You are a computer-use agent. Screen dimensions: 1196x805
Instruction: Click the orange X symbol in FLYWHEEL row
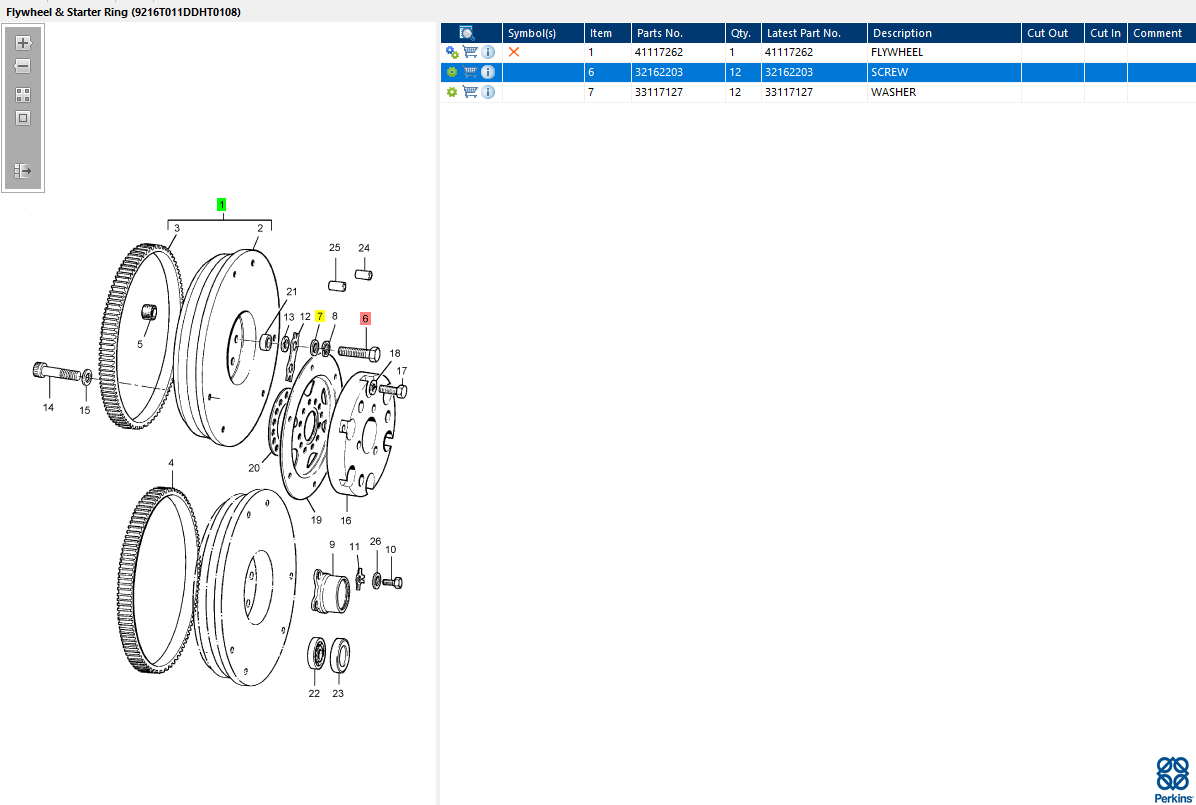coord(514,52)
